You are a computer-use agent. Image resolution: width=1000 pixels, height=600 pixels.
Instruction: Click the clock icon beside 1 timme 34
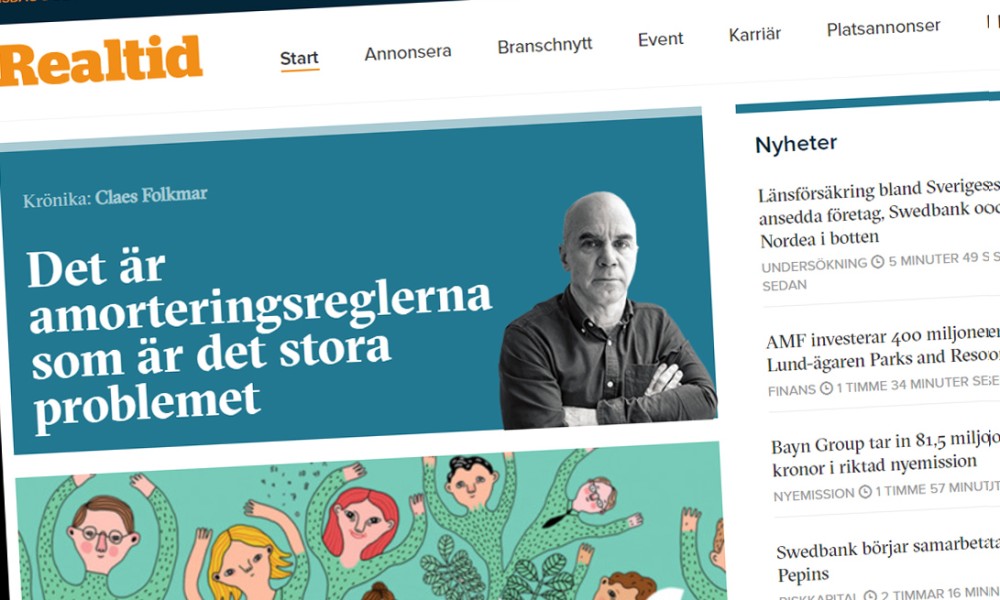[826, 388]
